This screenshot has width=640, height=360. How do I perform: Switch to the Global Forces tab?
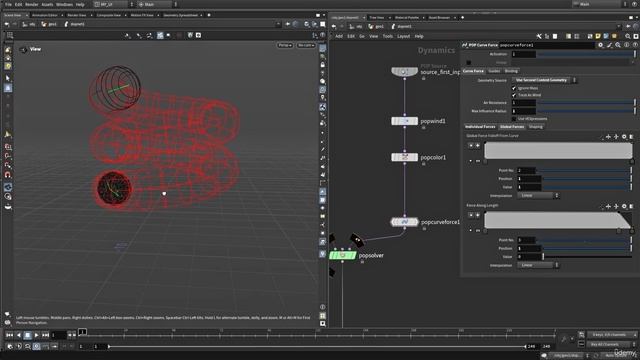512,127
